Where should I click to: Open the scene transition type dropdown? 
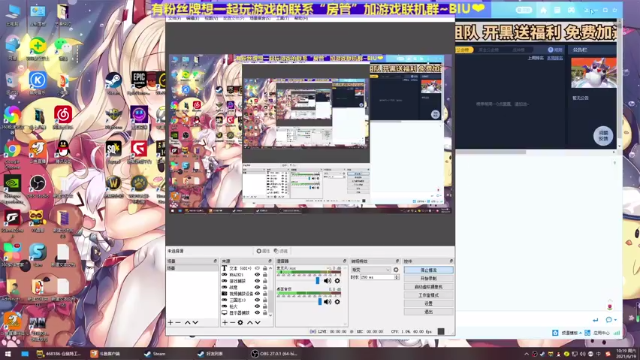click(x=371, y=270)
